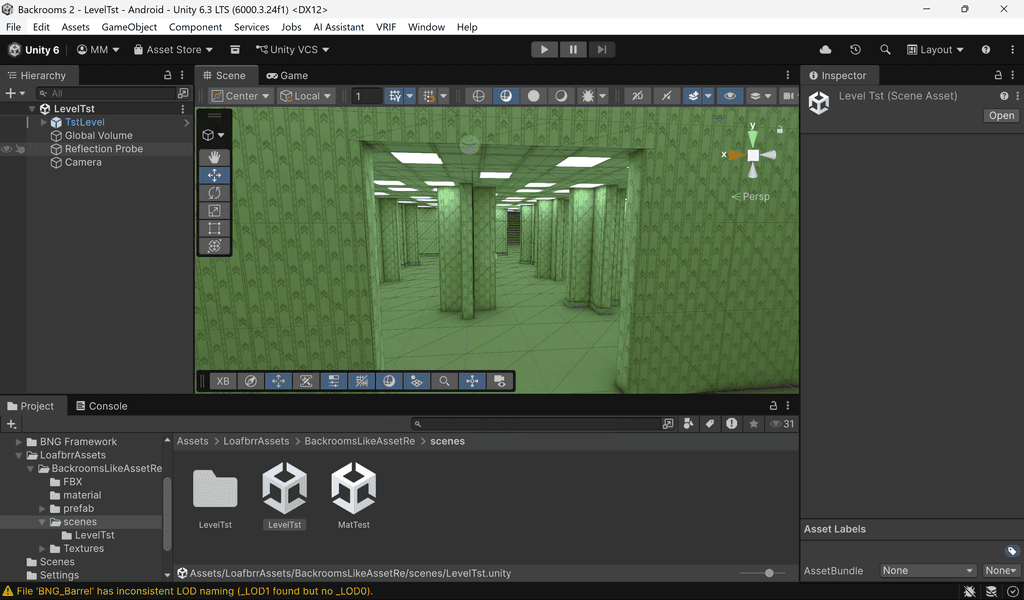Lock the Inspector panel
Screen dimensions: 1024x600
[998, 75]
